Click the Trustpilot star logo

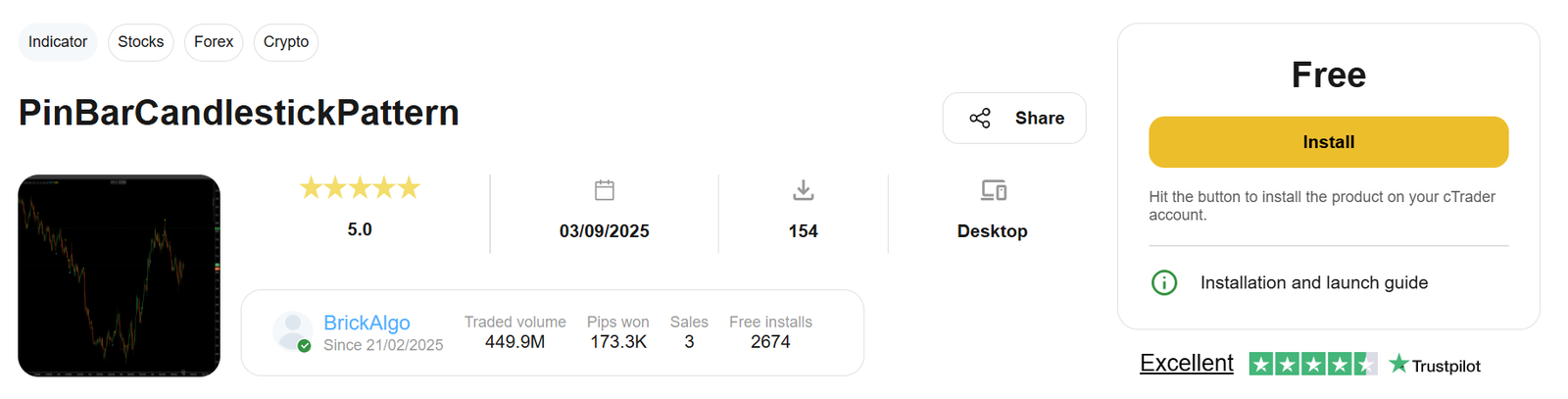click(1398, 365)
